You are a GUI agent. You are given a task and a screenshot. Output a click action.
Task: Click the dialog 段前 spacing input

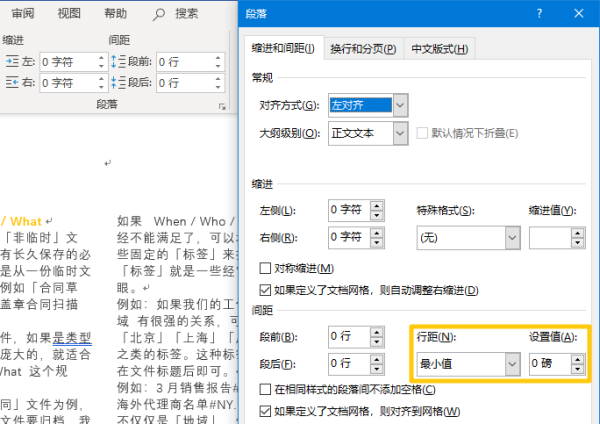pyautogui.click(x=349, y=337)
